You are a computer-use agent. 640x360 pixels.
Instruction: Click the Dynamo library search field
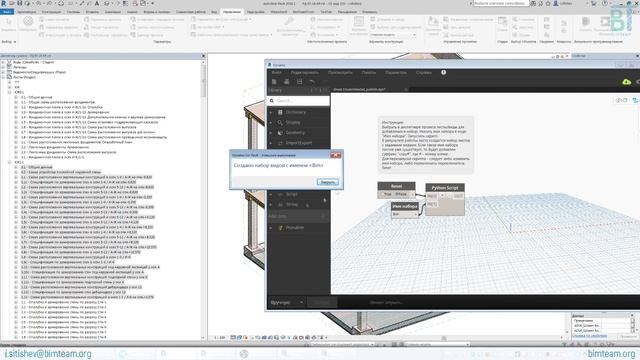(299, 100)
